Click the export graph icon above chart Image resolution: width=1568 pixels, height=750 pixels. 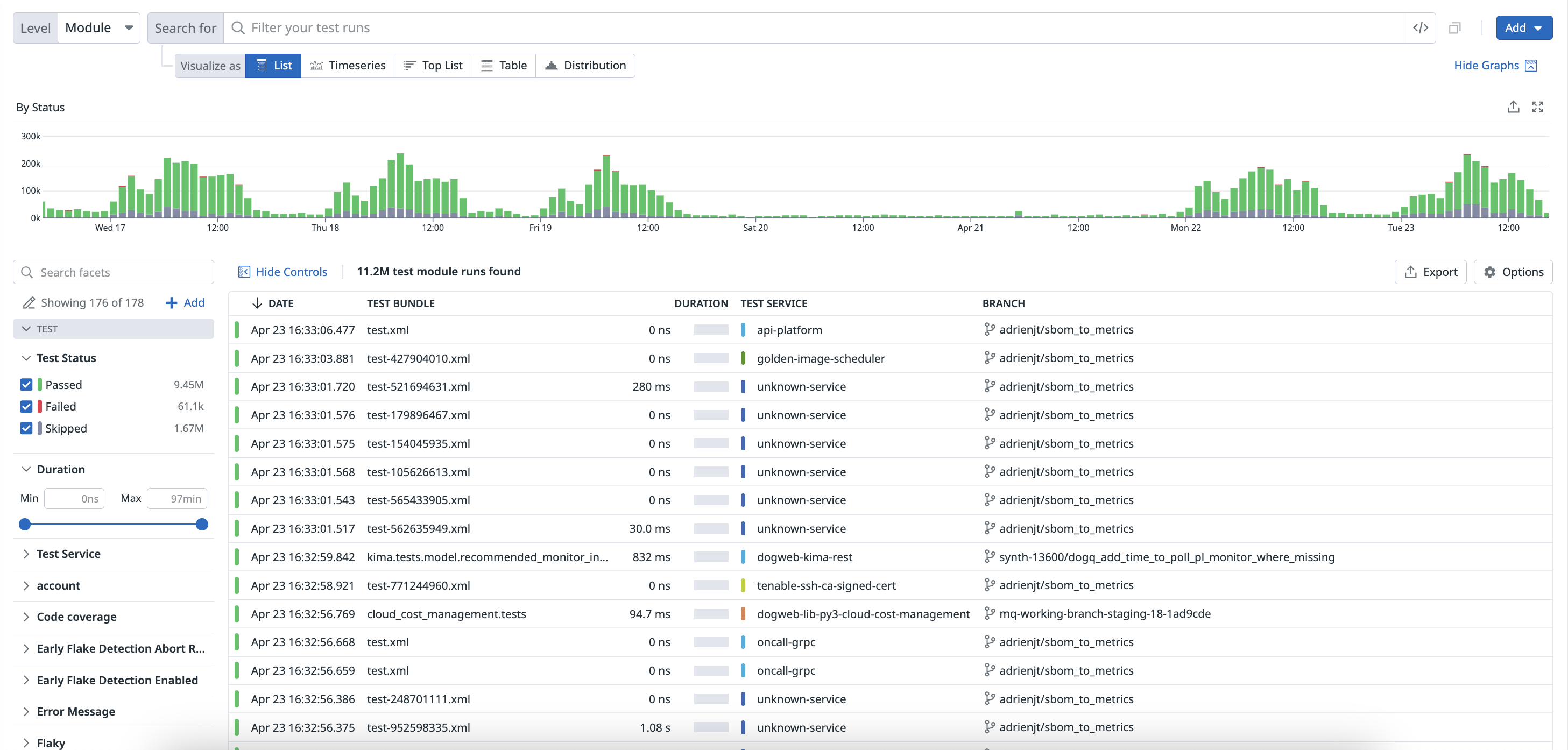tap(1513, 107)
